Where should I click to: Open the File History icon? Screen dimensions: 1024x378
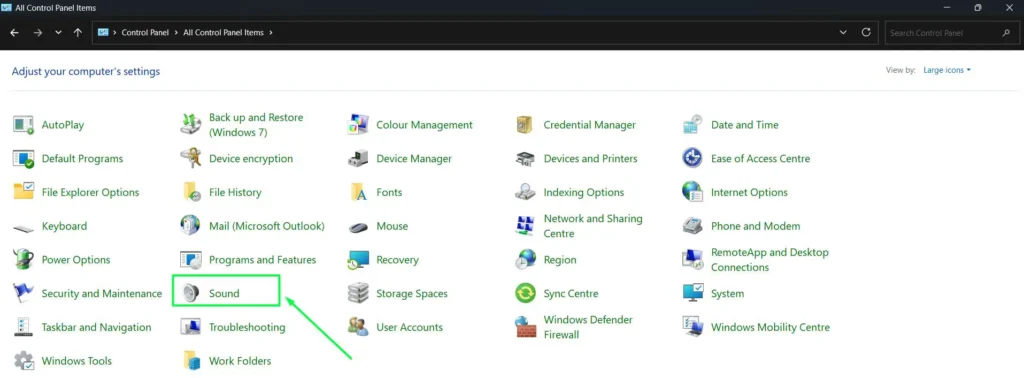(191, 192)
